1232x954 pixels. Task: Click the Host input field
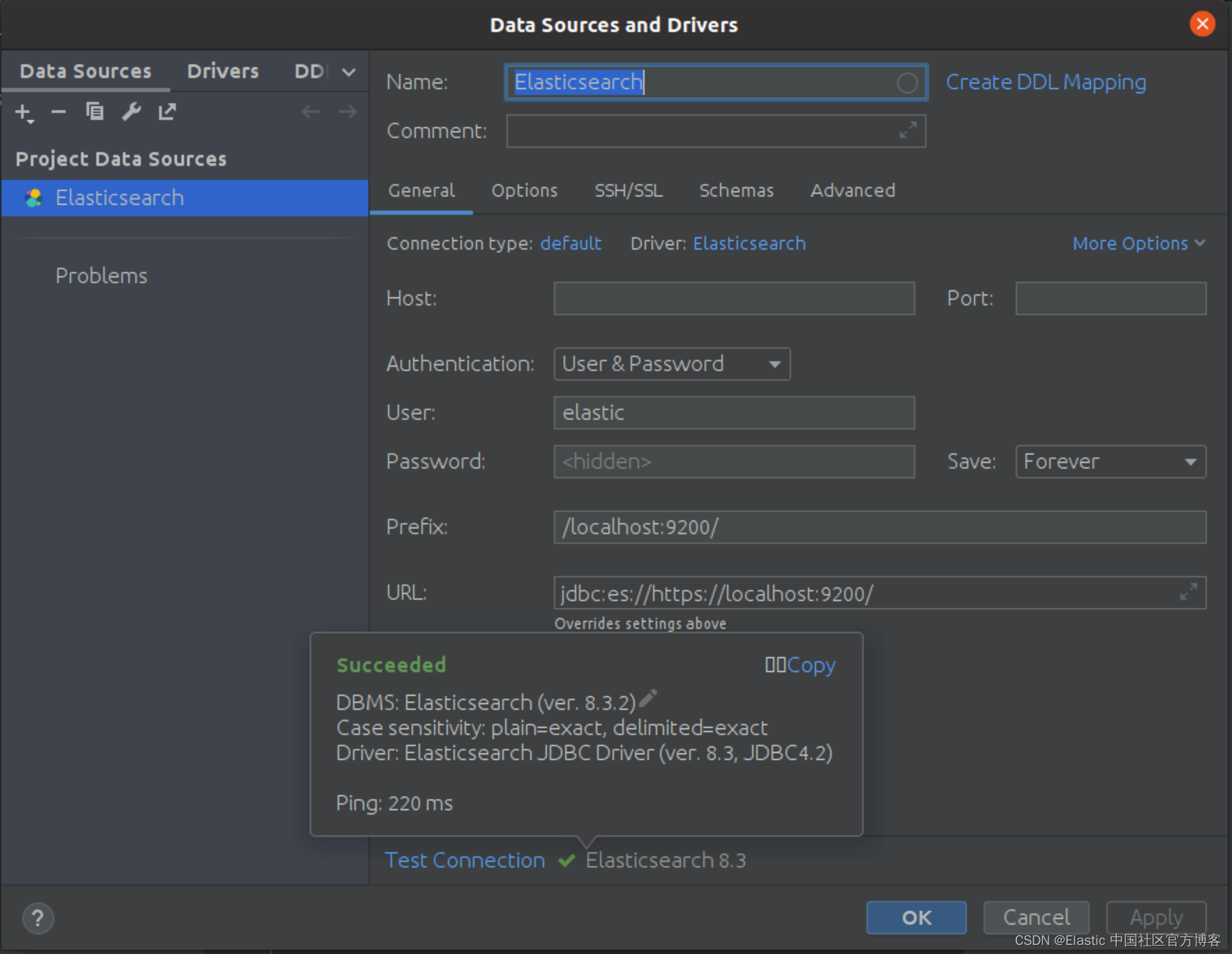point(734,298)
